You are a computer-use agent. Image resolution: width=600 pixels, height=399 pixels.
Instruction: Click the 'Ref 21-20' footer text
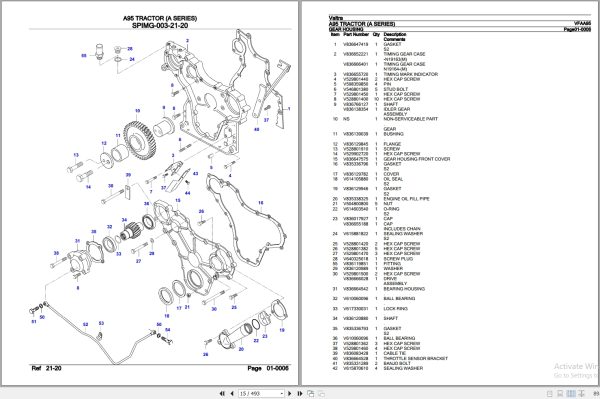coord(46,368)
